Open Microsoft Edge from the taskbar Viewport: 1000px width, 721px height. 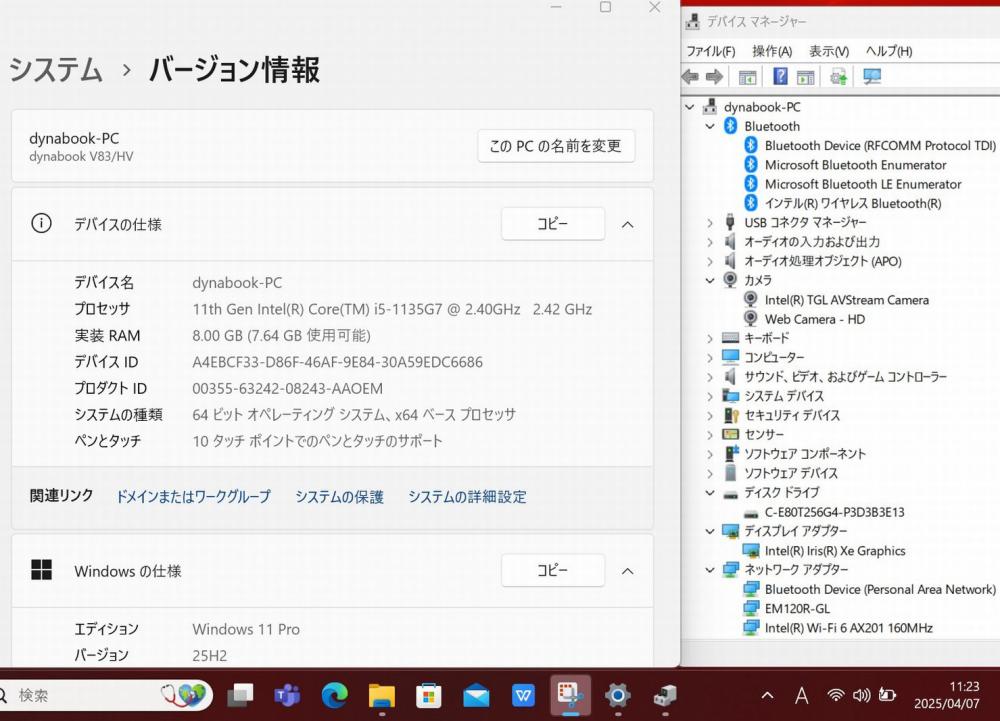(x=334, y=695)
